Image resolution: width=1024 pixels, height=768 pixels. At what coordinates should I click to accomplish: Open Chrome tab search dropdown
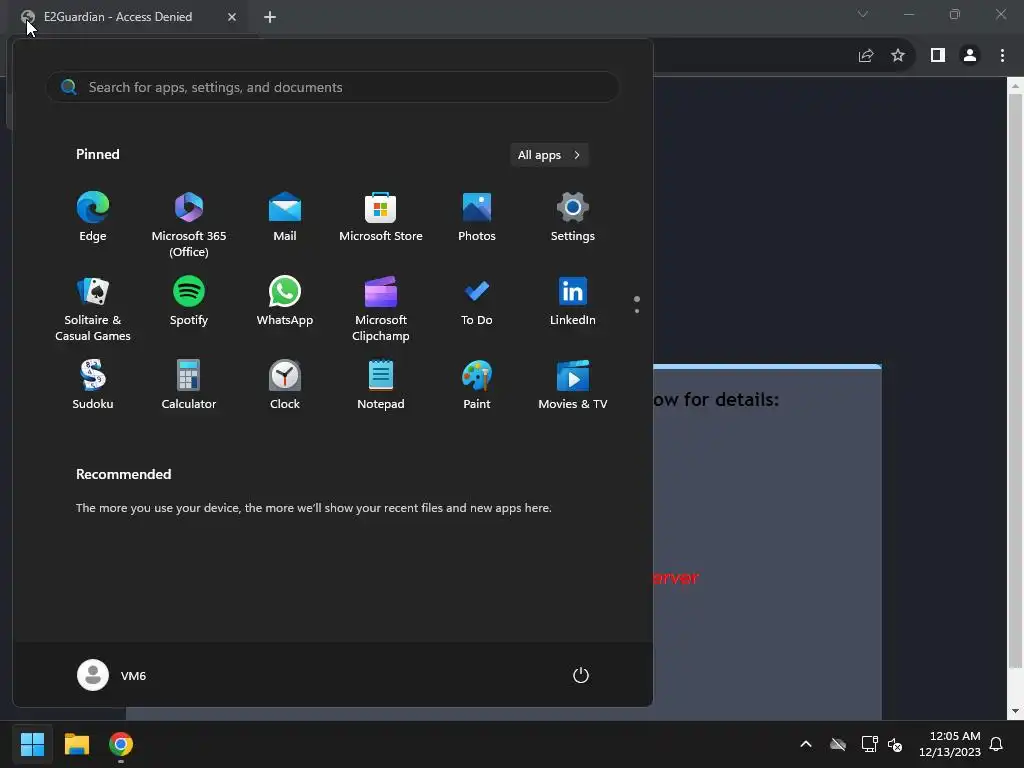863,14
